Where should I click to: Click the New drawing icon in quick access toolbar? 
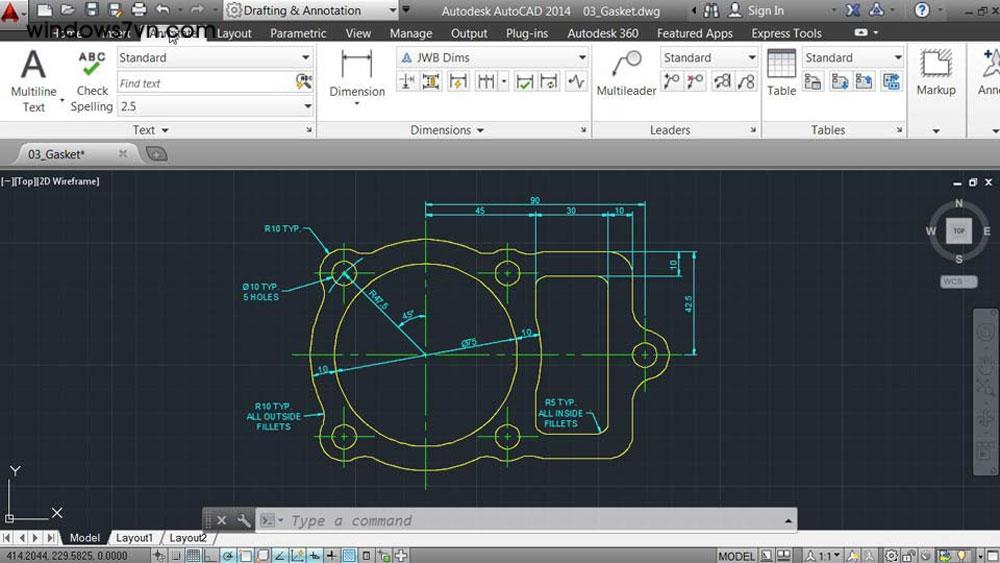[45, 10]
